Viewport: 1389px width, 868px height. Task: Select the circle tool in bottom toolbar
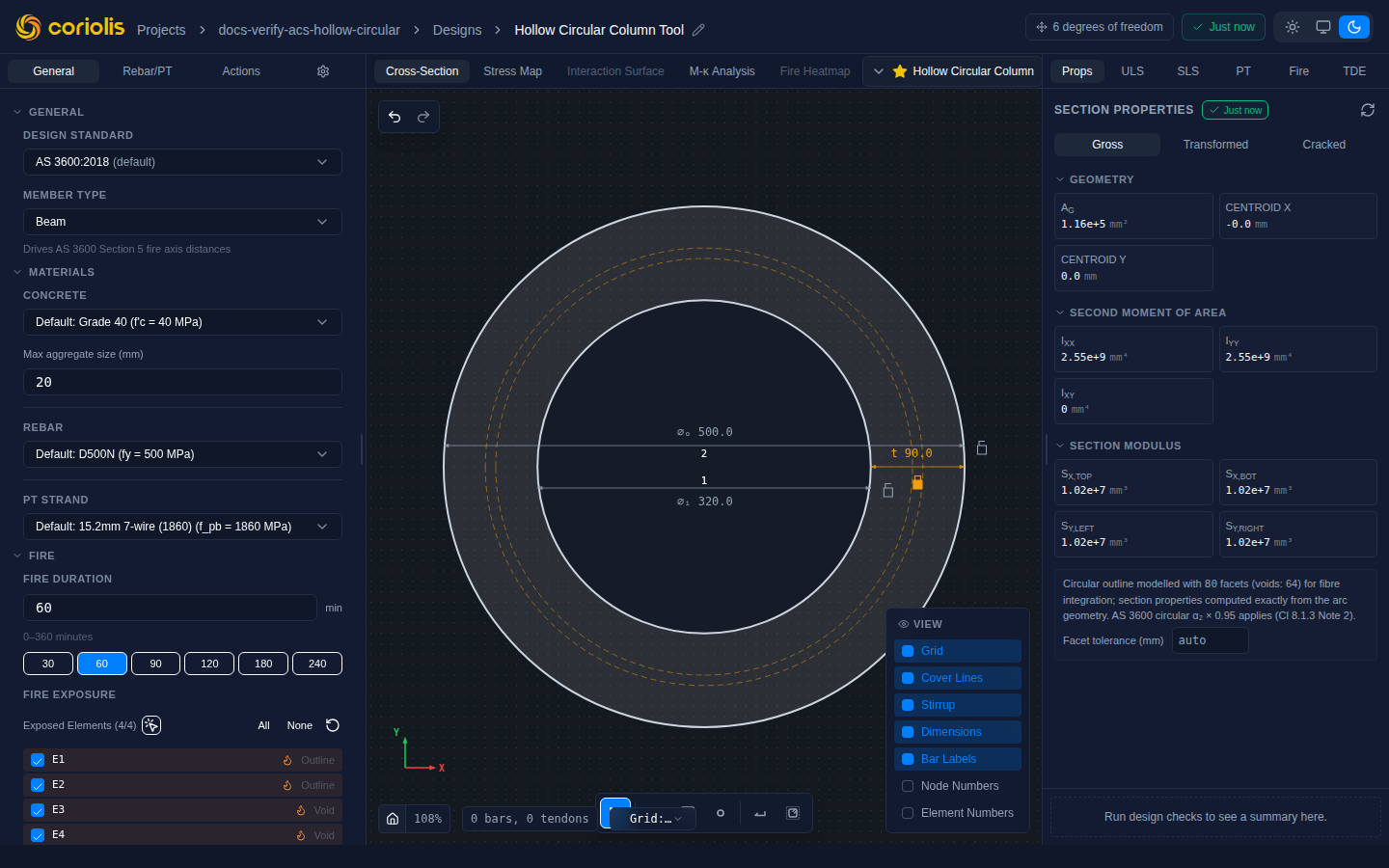coord(721,813)
